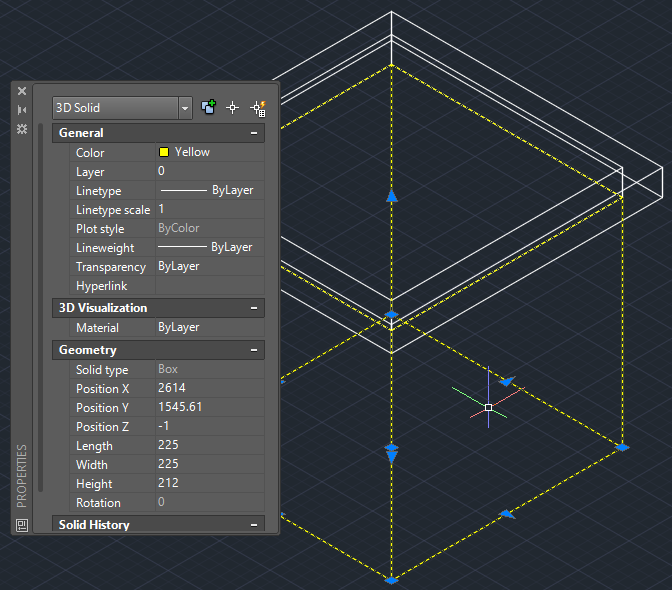
Task: Click the square grip at the box's right corner
Action: [x=622, y=447]
